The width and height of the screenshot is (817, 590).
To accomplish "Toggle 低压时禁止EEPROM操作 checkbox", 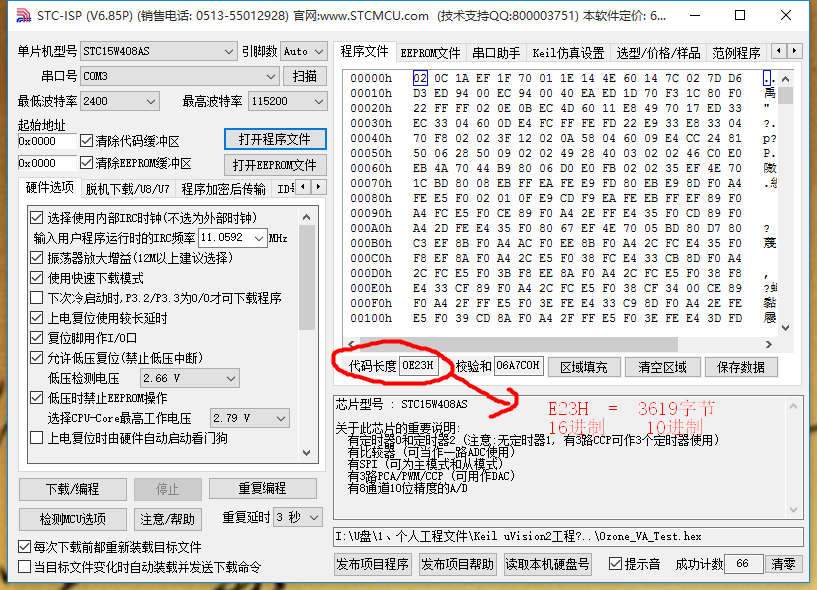I will tap(36, 398).
